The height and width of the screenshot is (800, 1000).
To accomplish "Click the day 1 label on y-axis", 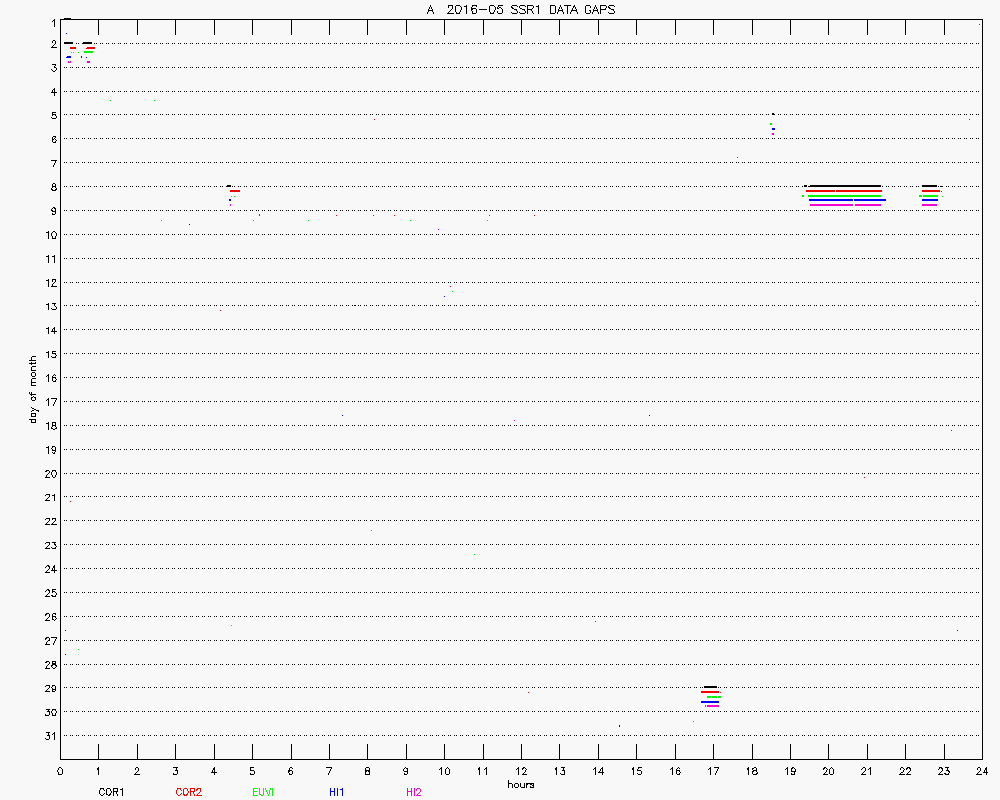I will pyautogui.click(x=51, y=21).
